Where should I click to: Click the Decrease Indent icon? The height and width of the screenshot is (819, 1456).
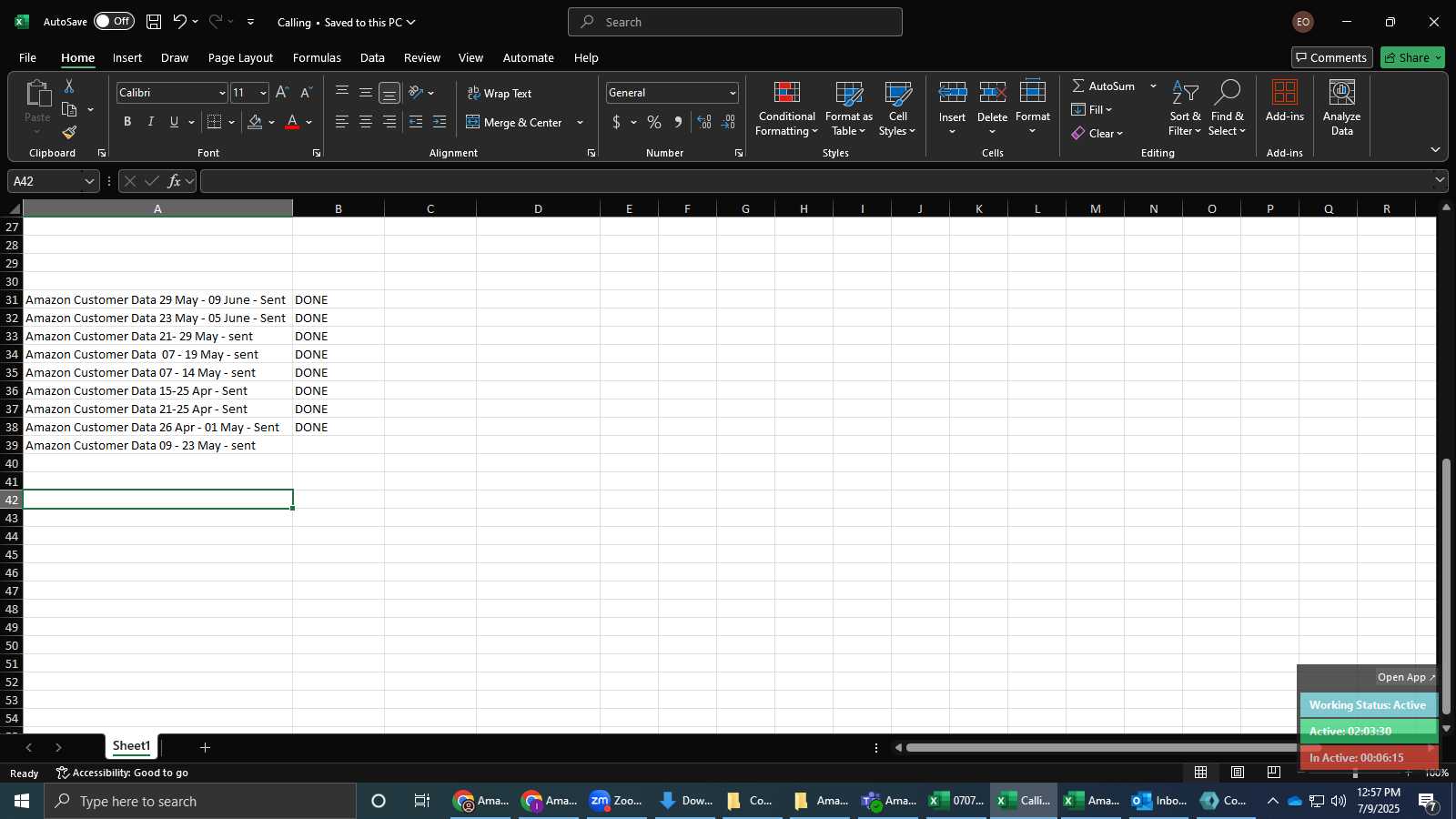coord(416,122)
